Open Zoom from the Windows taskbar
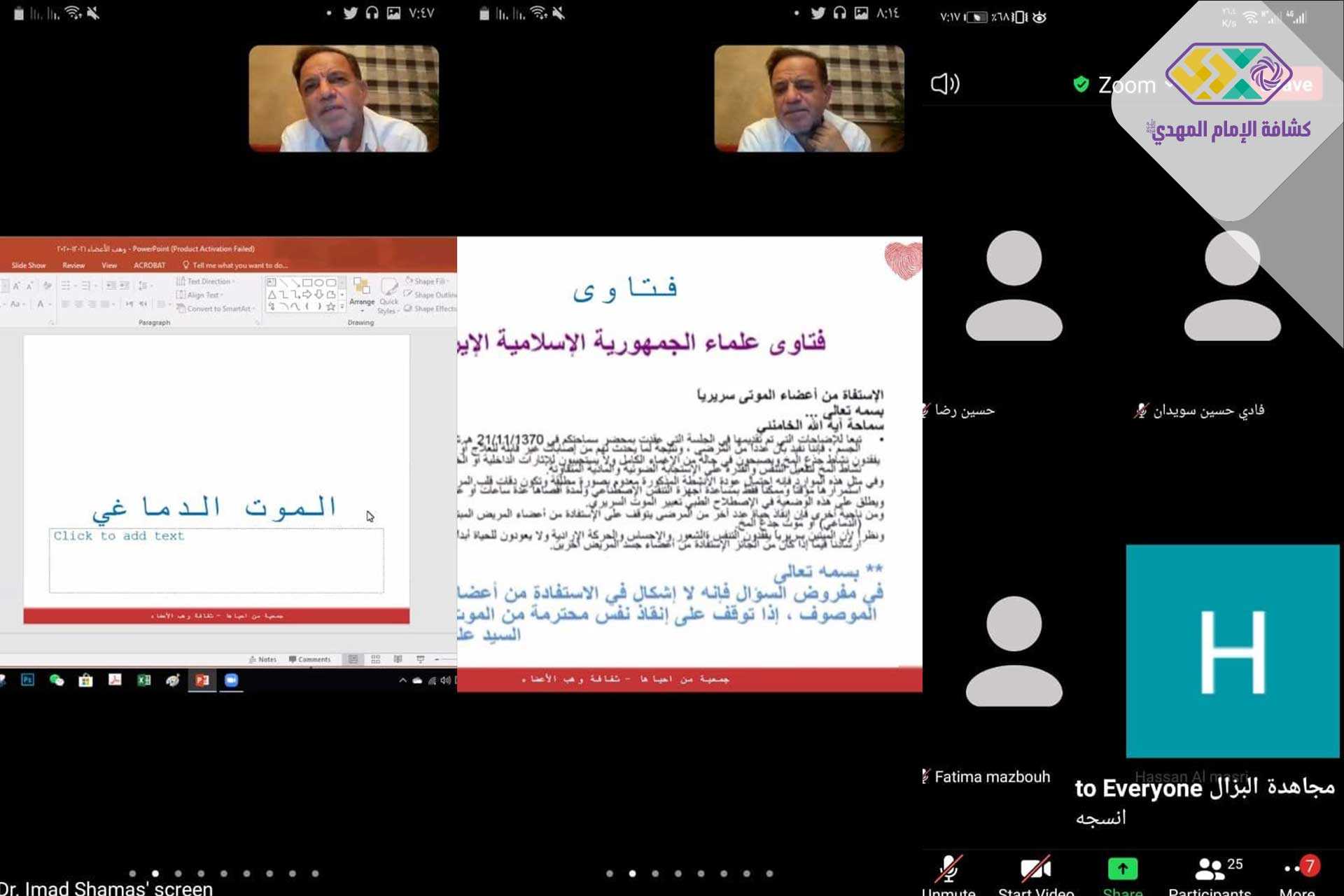The image size is (1344, 896). pos(232,680)
